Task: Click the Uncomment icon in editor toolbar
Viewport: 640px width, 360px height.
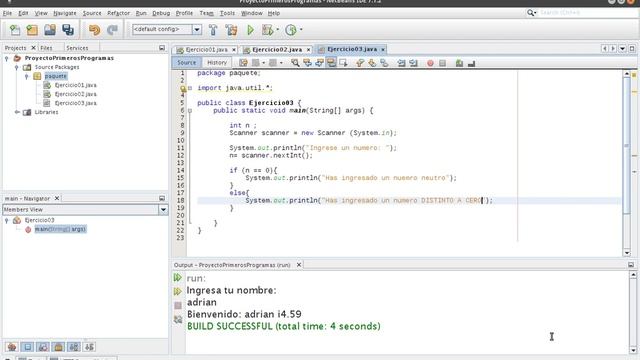Action: [471, 63]
